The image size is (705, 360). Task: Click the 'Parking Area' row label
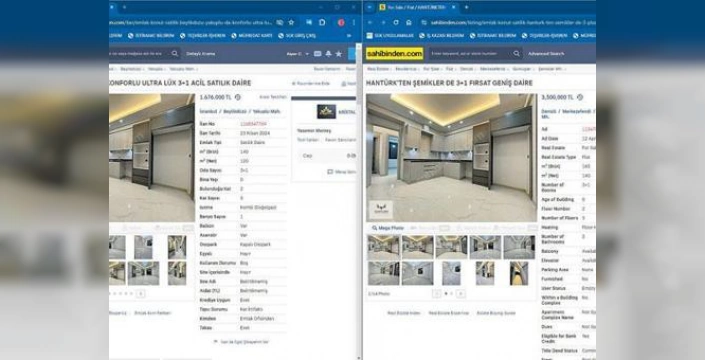tap(555, 270)
